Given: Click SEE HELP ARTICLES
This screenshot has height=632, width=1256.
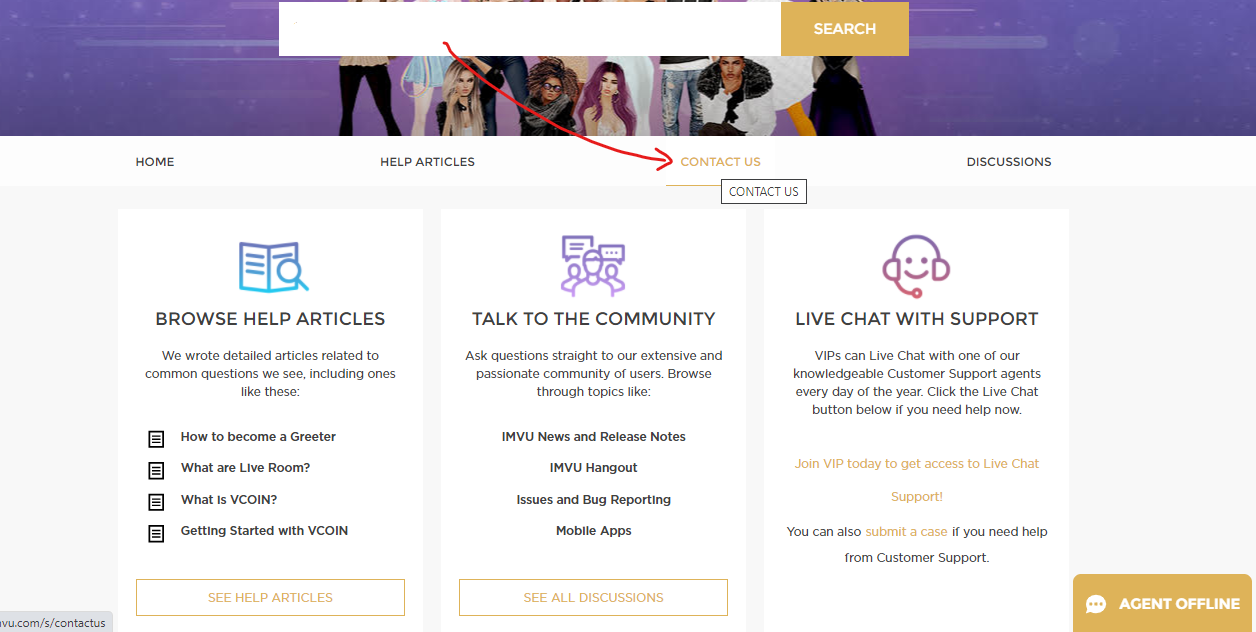Looking at the screenshot, I should 270,597.
